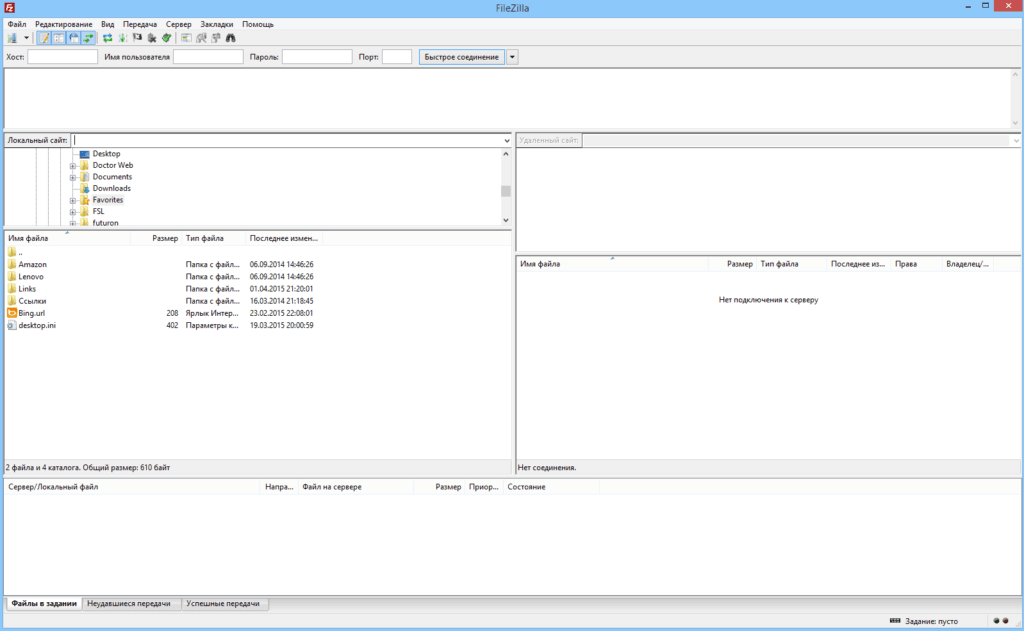The width and height of the screenshot is (1024, 631).
Task: Select the Bing.url file
Action: tap(26, 314)
